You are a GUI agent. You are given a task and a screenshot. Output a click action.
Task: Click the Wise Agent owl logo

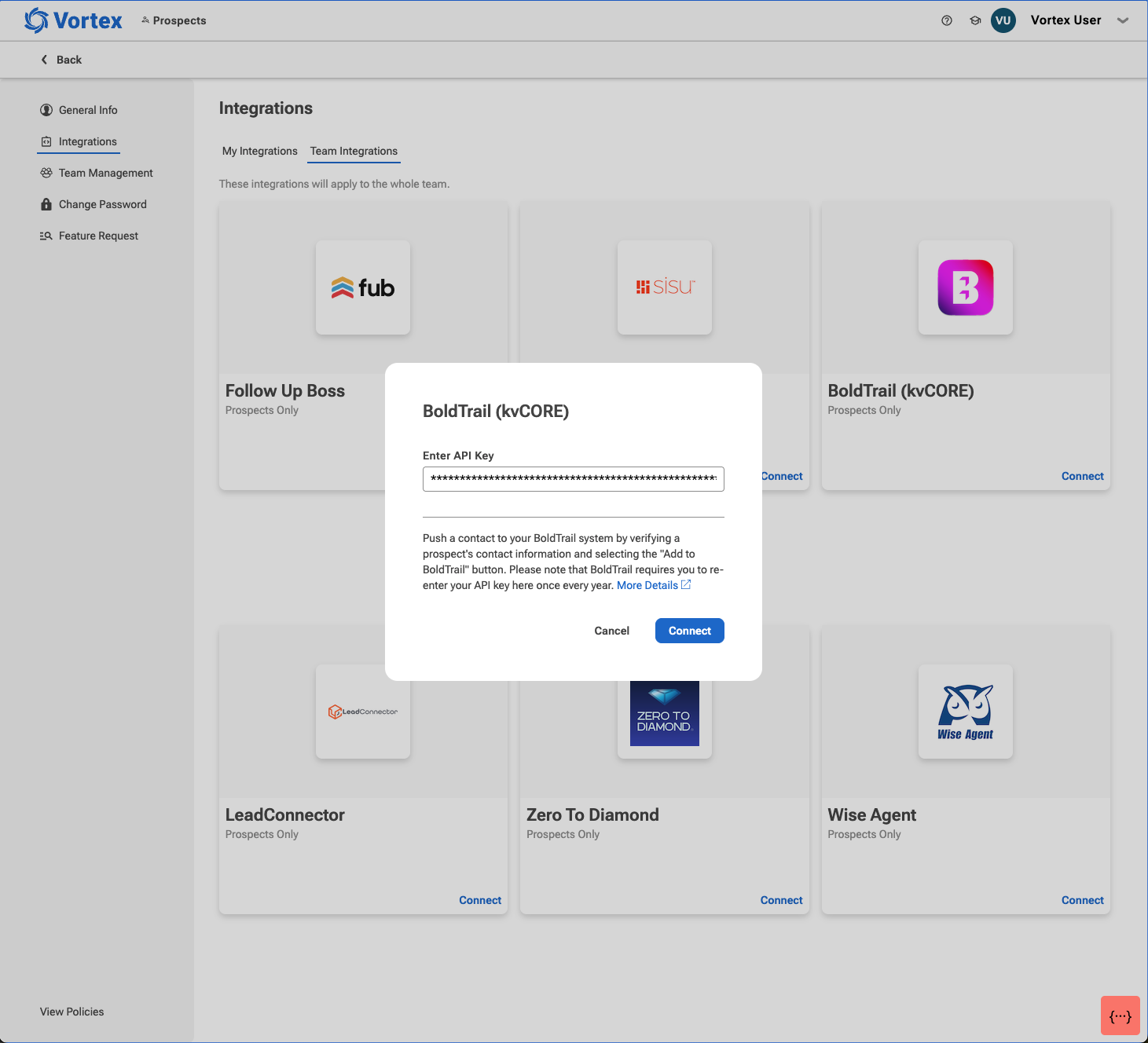coord(966,712)
